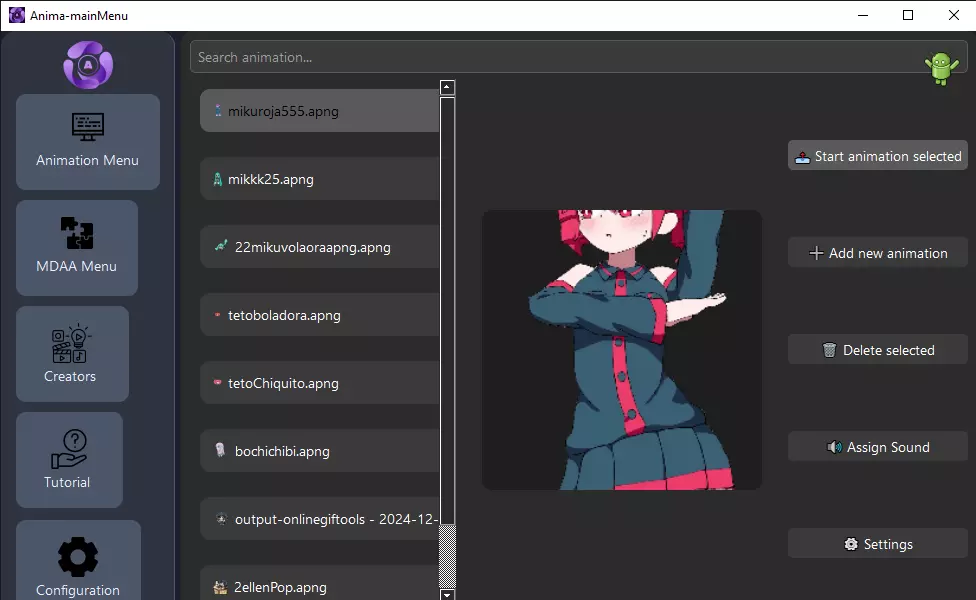976x600 pixels.
Task: Open the Tutorial page
Action: pos(69,460)
